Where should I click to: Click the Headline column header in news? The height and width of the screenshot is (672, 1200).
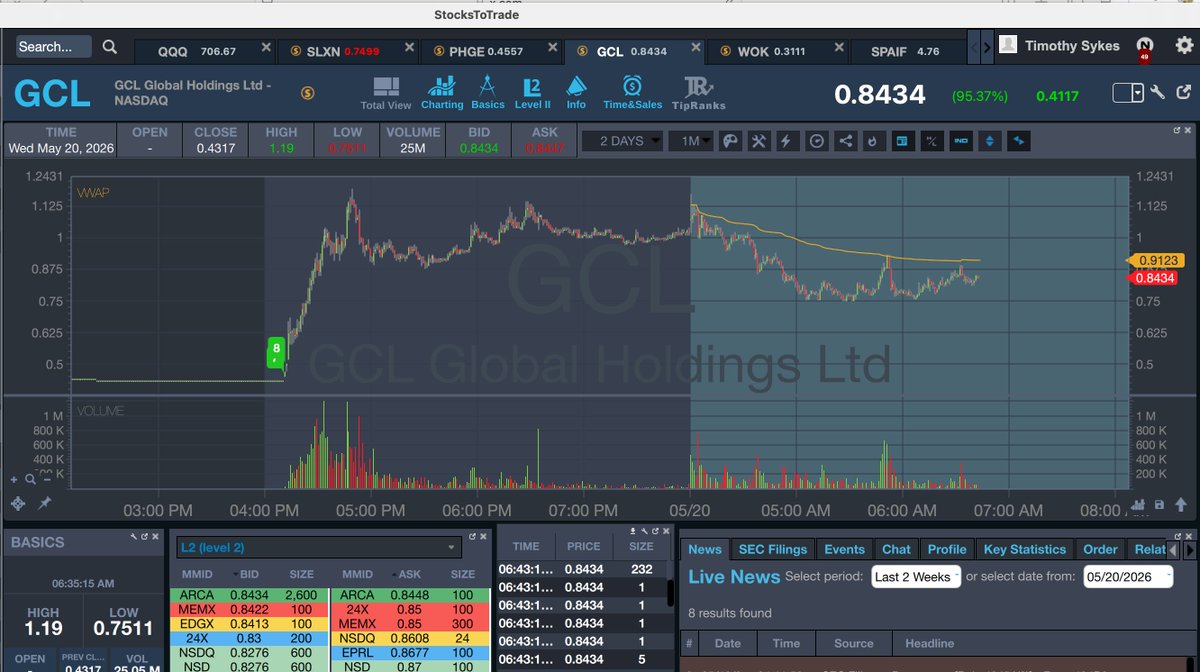click(929, 643)
